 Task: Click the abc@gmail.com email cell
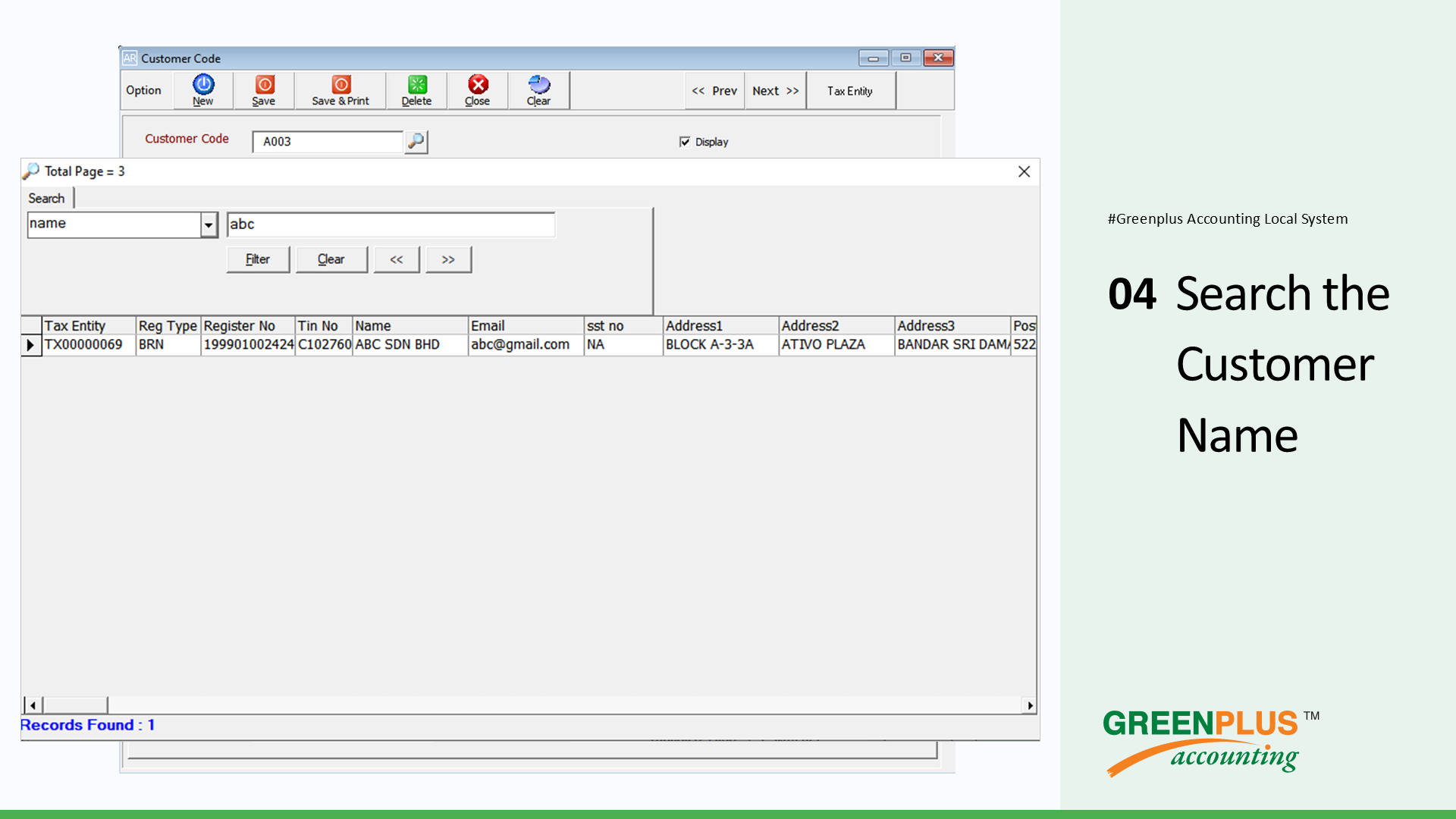[x=526, y=345]
